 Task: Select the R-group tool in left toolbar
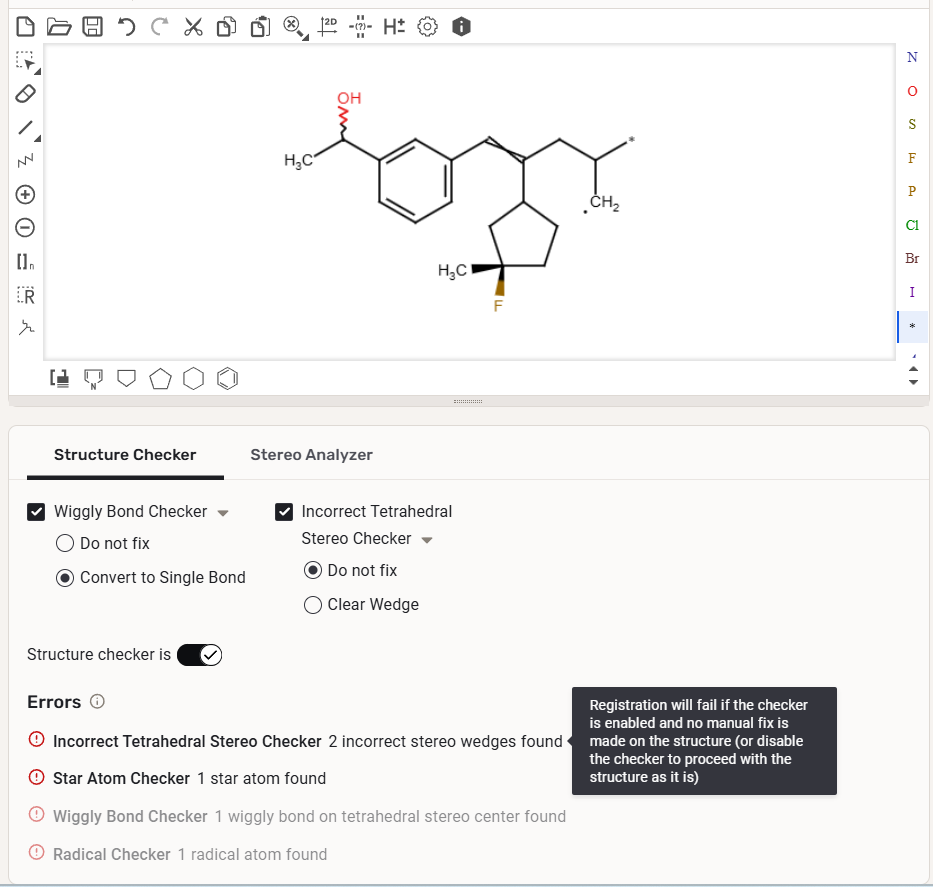point(25,296)
